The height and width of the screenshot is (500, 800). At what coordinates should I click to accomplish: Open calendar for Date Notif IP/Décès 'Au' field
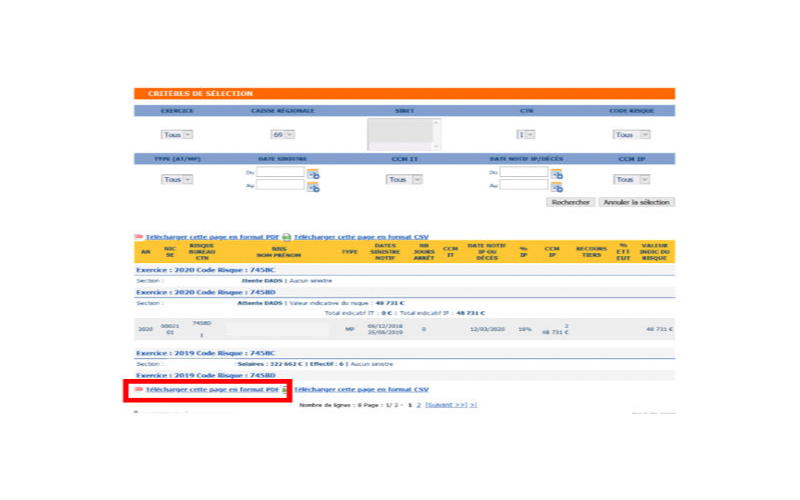tap(557, 188)
